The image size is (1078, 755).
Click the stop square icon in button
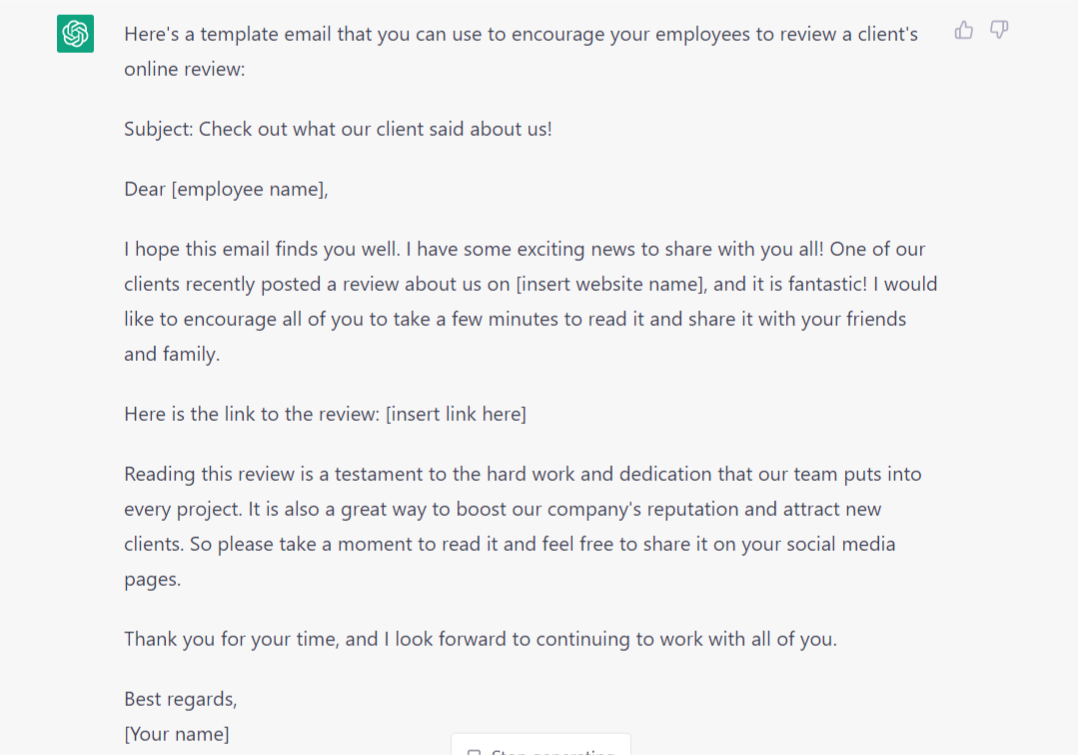click(474, 752)
